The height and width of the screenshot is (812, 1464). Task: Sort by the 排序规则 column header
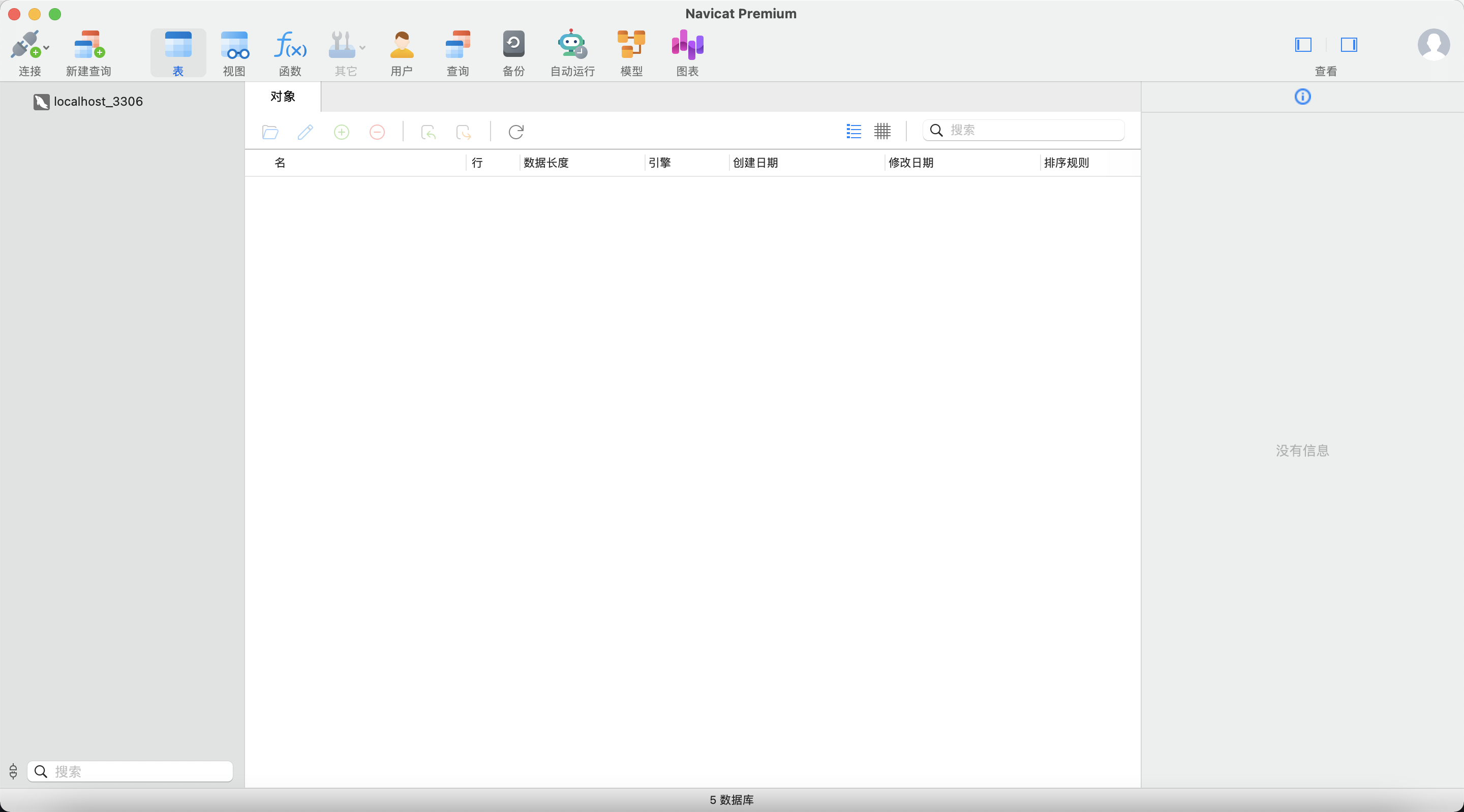pyautogui.click(x=1067, y=163)
